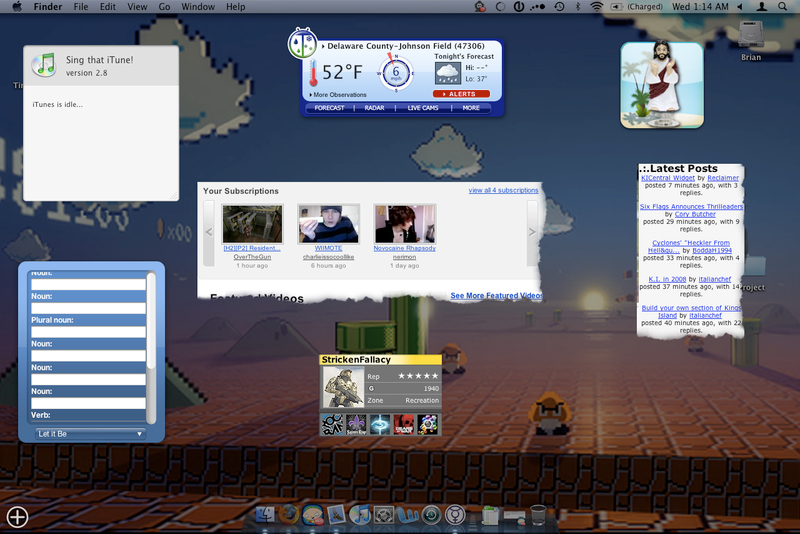800x534 pixels.
Task: Click the Novocaine Rhapsody video thumbnail
Action: pyautogui.click(x=405, y=224)
